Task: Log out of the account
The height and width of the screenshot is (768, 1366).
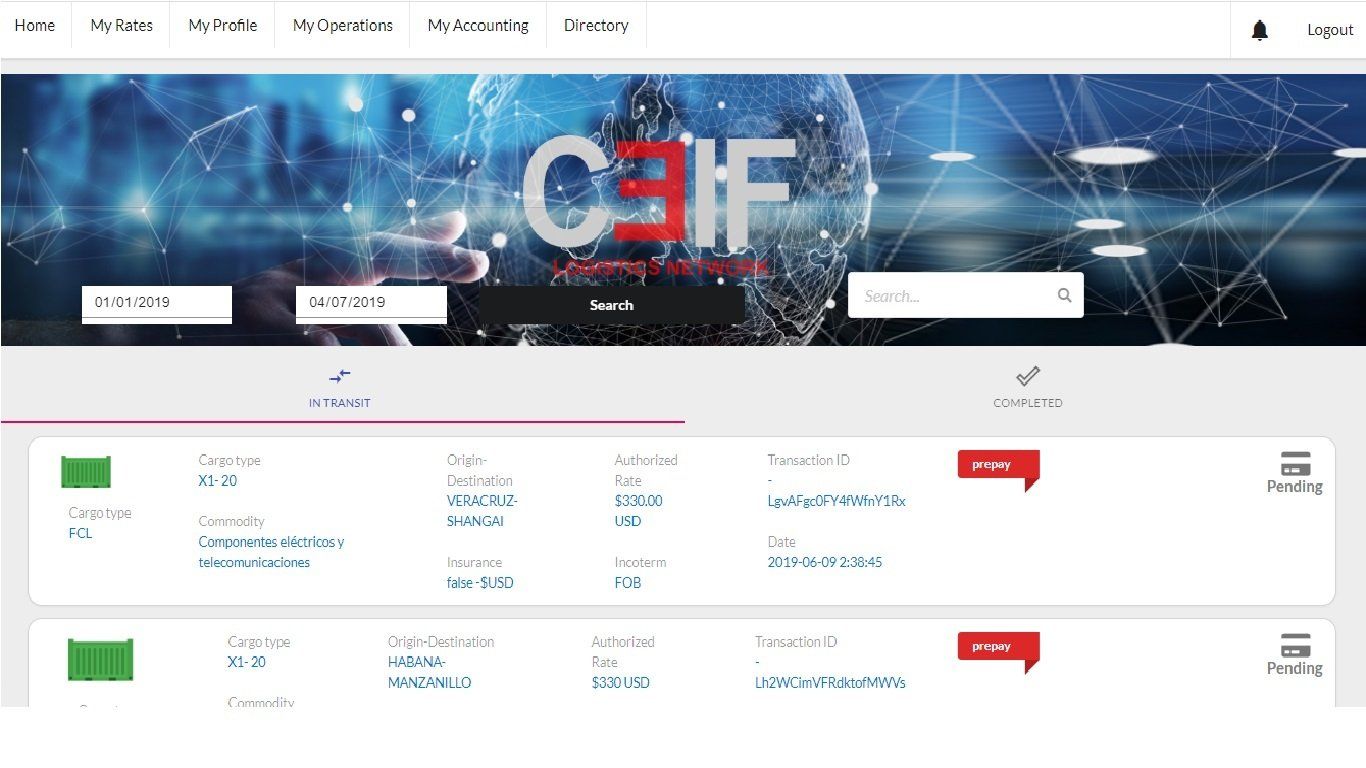Action: (1330, 30)
